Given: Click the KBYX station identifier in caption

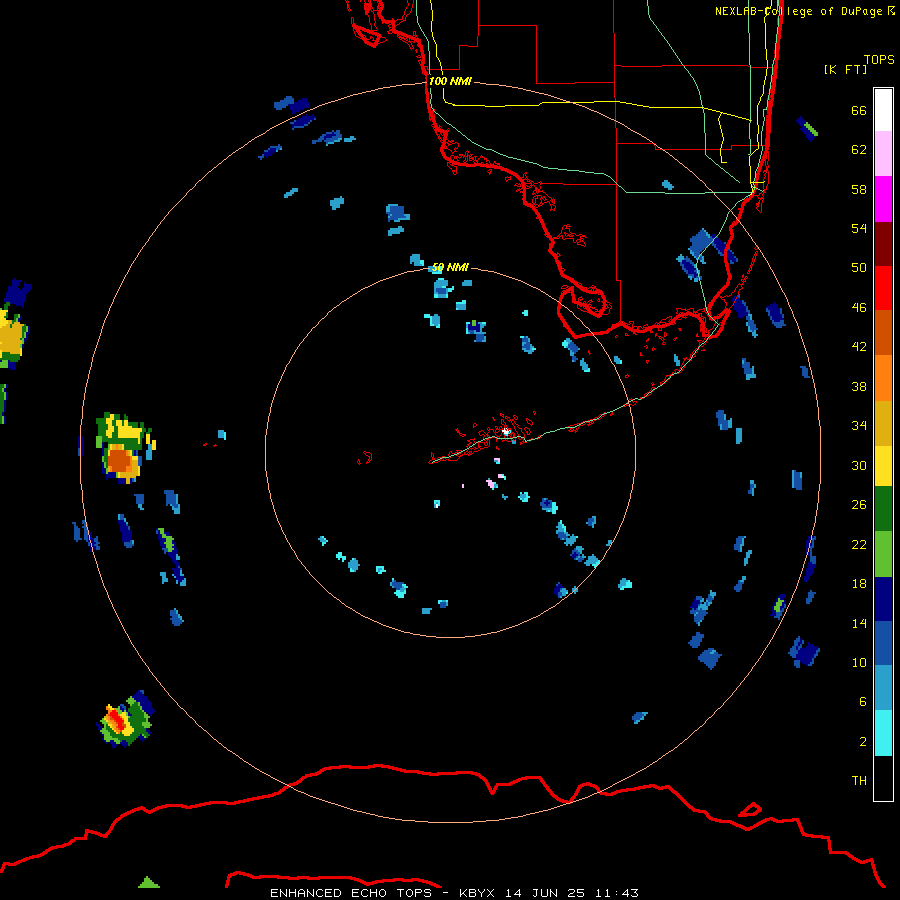Looking at the screenshot, I should click(476, 893).
